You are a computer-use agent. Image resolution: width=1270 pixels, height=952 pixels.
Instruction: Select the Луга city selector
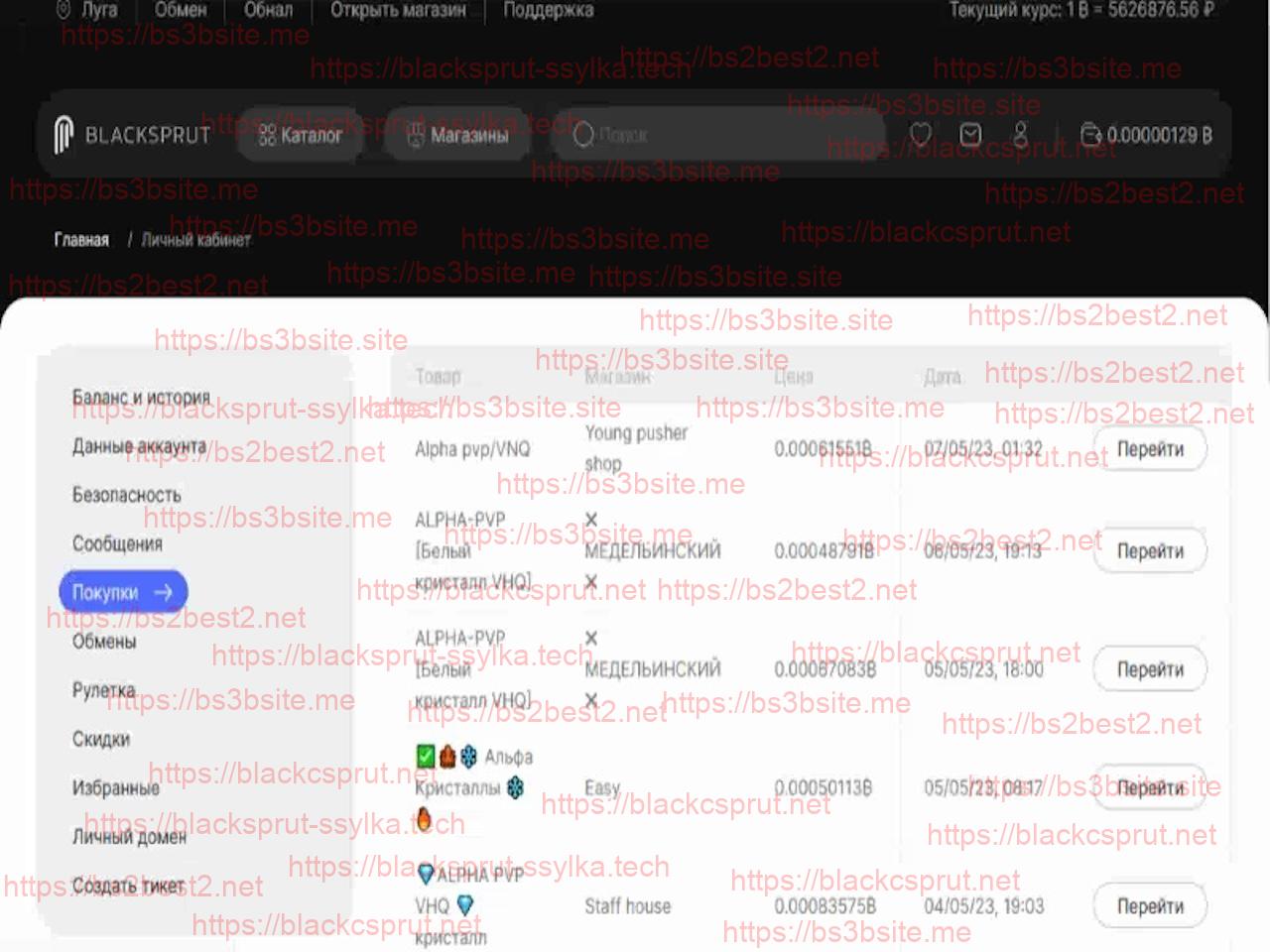87,10
